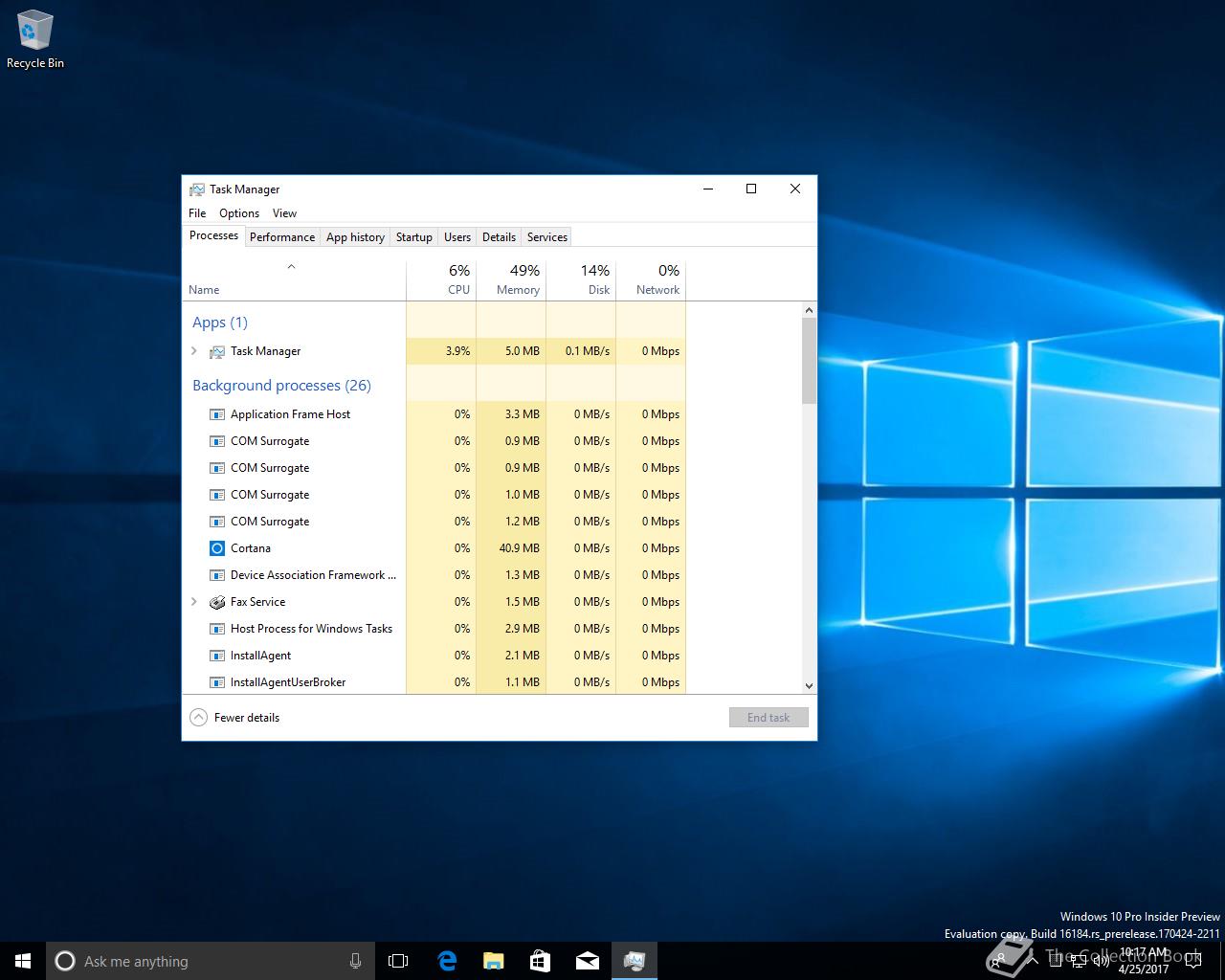This screenshot has height=980, width=1225.
Task: Switch to the App history tab
Action: click(x=355, y=237)
